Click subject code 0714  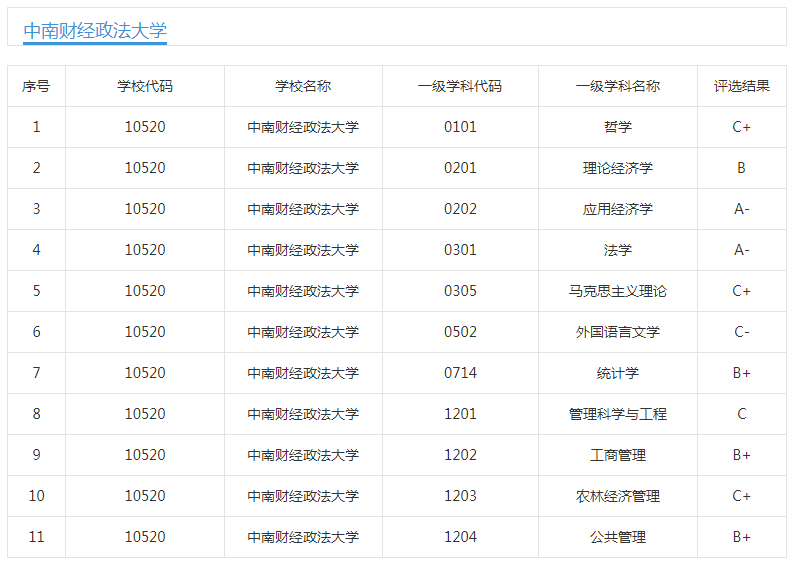(x=460, y=373)
